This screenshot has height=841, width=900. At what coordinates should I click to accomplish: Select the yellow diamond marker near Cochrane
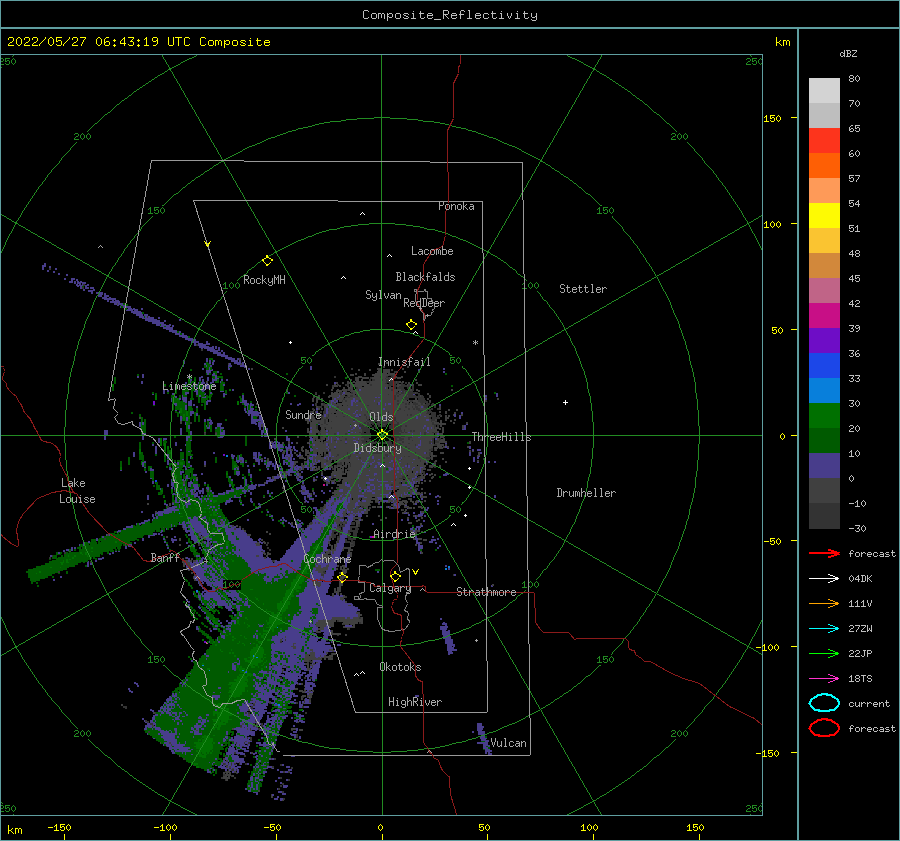[342, 577]
